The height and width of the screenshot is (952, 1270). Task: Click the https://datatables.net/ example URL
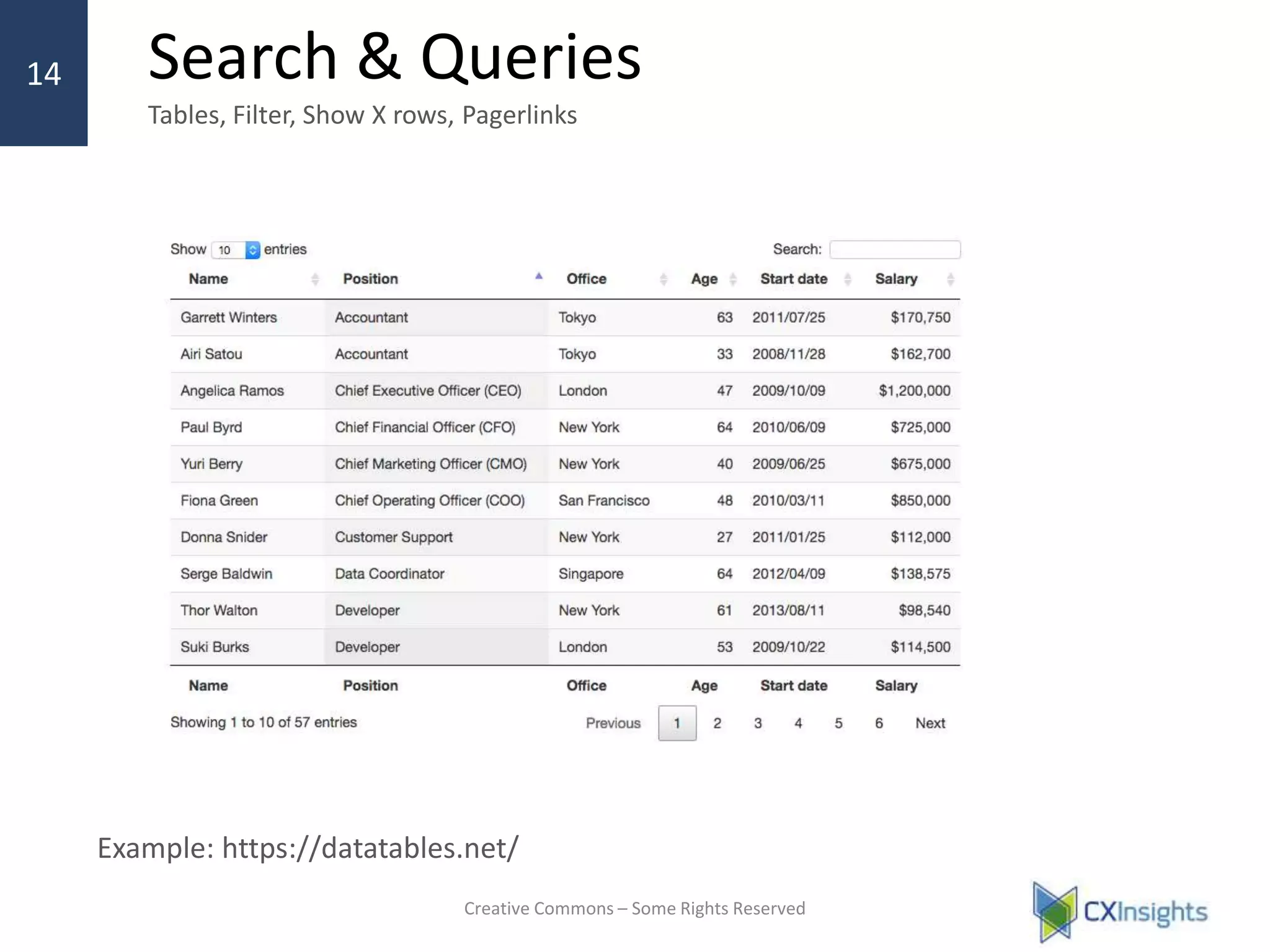pos(370,848)
